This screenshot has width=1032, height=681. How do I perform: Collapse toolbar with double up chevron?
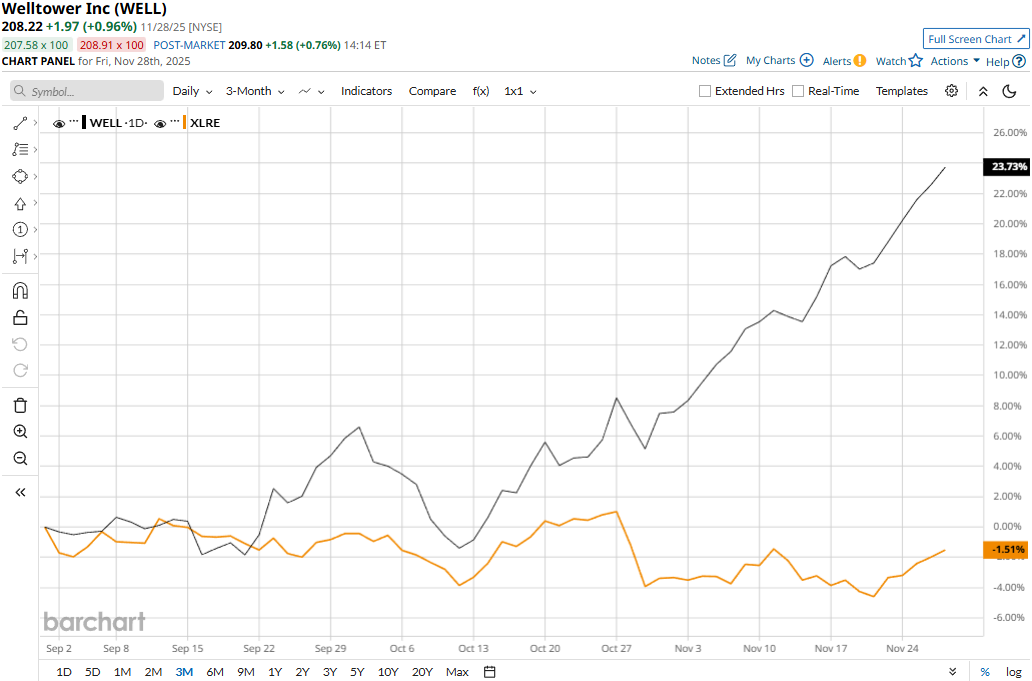(x=983, y=91)
